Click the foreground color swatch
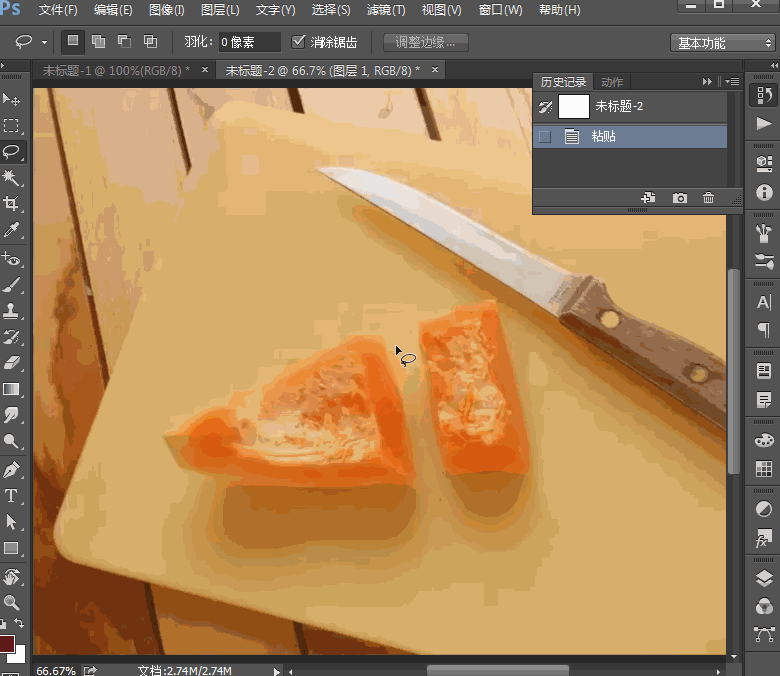The image size is (780, 676). tap(6, 643)
